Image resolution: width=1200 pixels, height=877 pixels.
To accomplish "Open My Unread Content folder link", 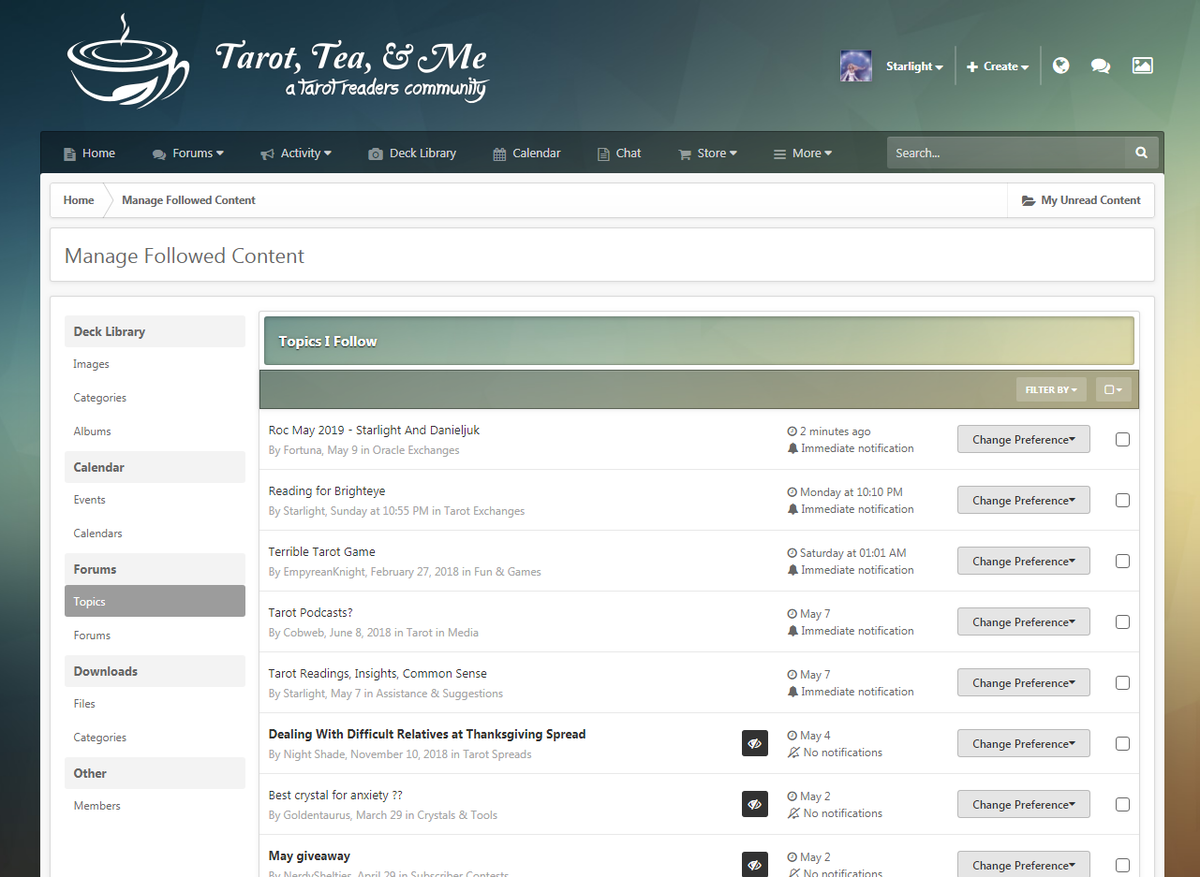I will coord(1081,200).
